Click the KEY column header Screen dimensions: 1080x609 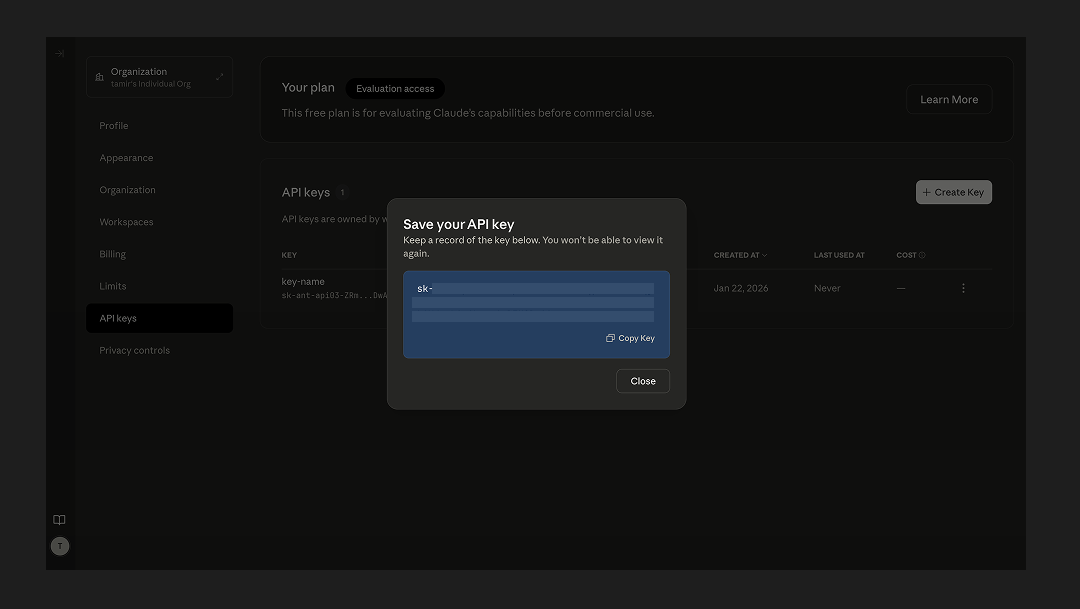pos(289,255)
